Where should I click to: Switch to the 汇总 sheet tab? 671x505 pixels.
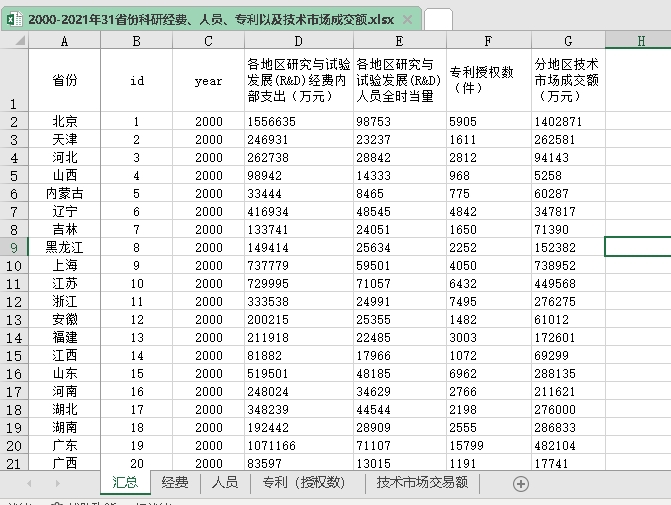tap(125, 482)
